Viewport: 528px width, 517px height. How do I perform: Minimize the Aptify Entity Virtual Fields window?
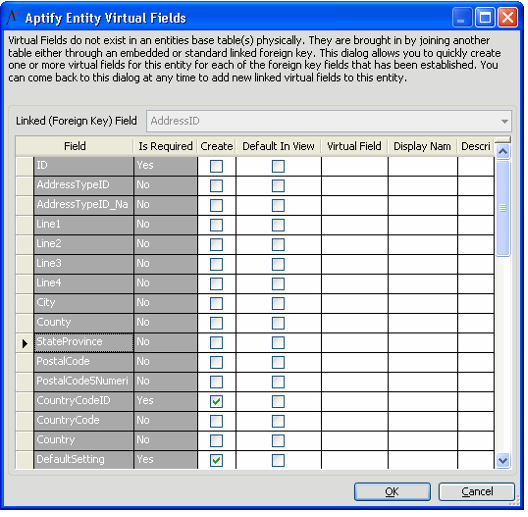pos(462,17)
